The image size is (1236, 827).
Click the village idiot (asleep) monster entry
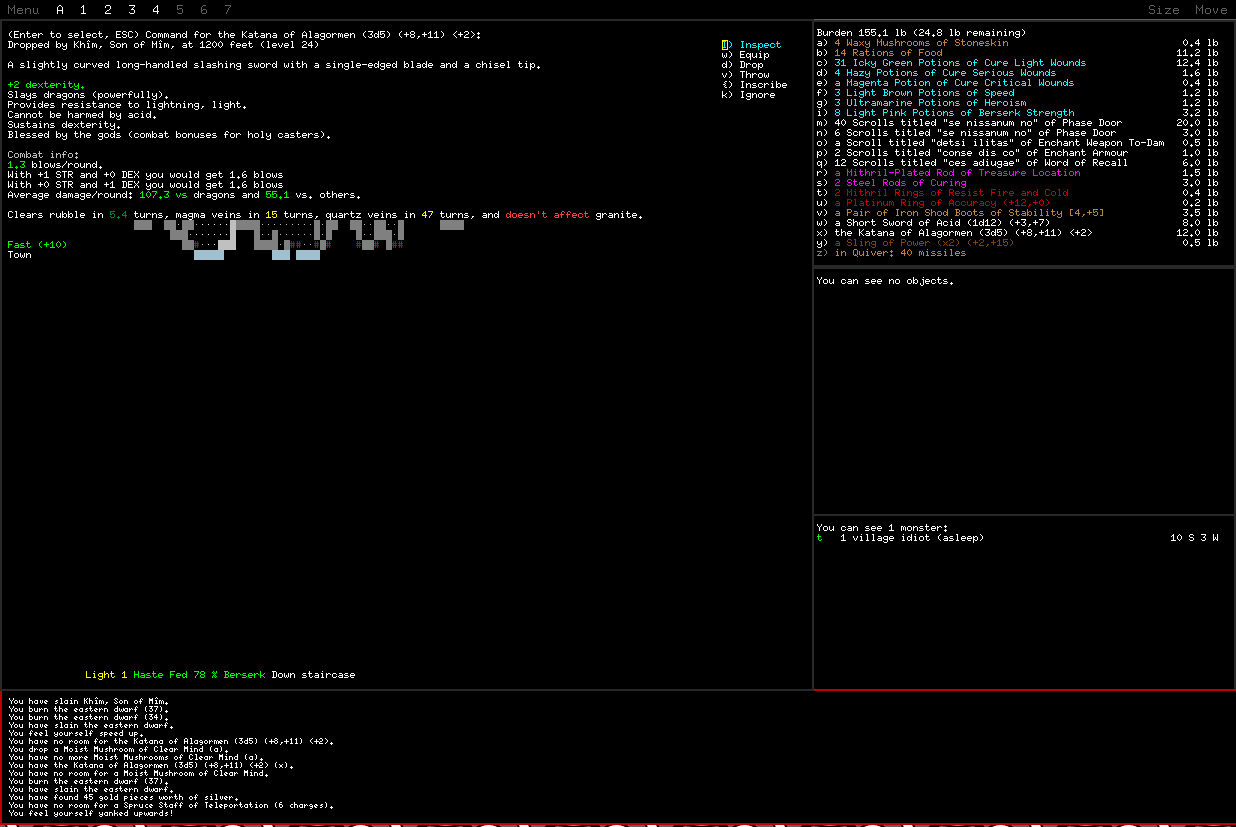1017,538
